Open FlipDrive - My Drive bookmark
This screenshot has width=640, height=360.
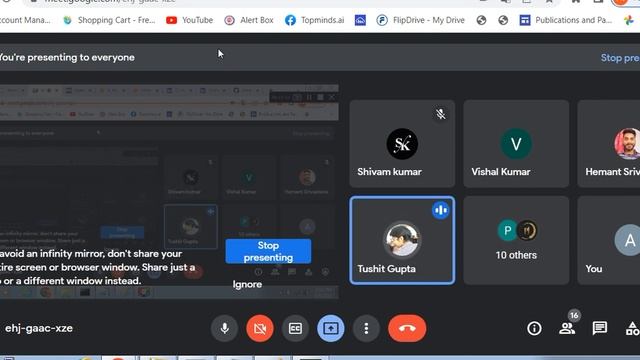point(420,20)
